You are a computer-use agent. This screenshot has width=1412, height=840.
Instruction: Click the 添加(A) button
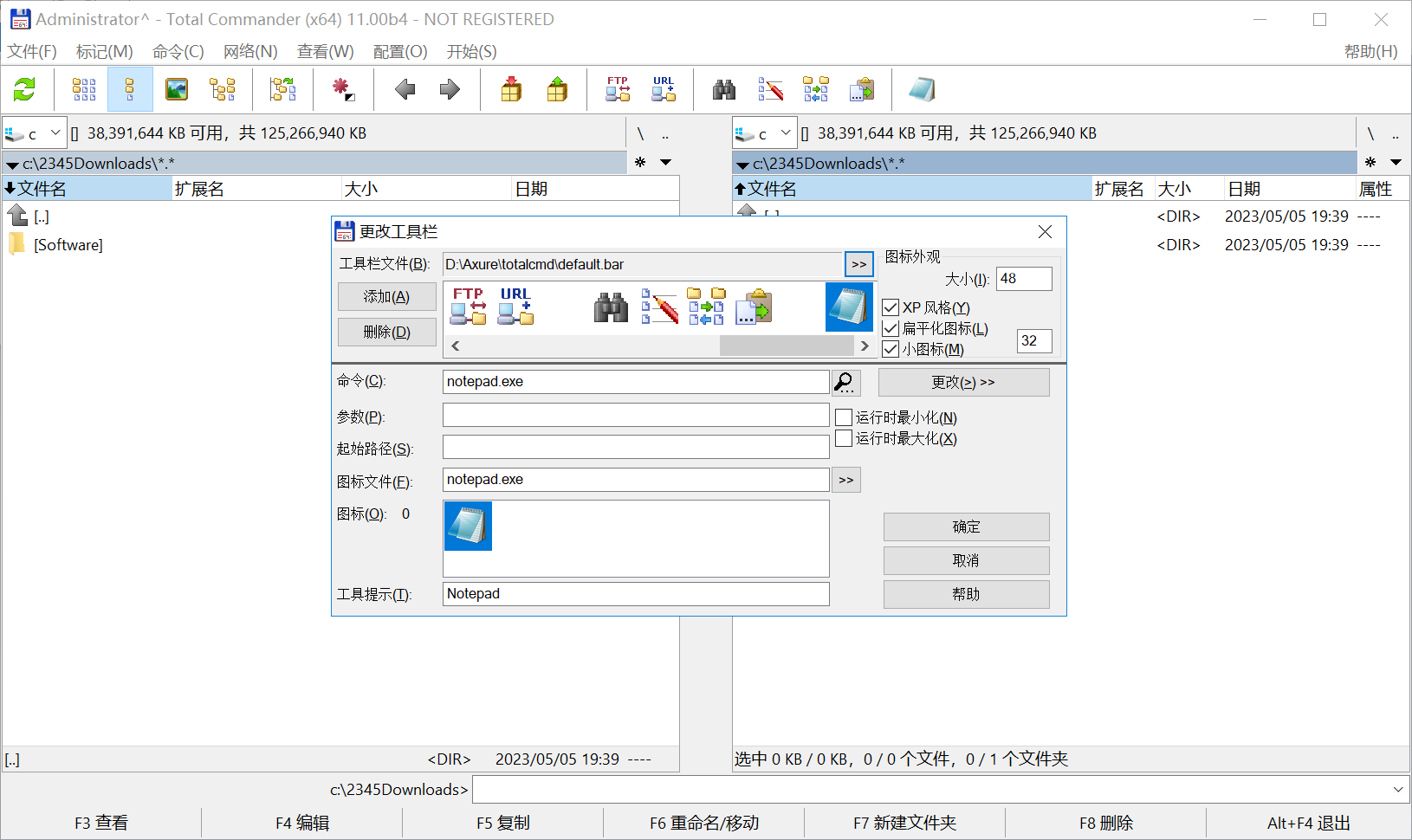coord(386,297)
